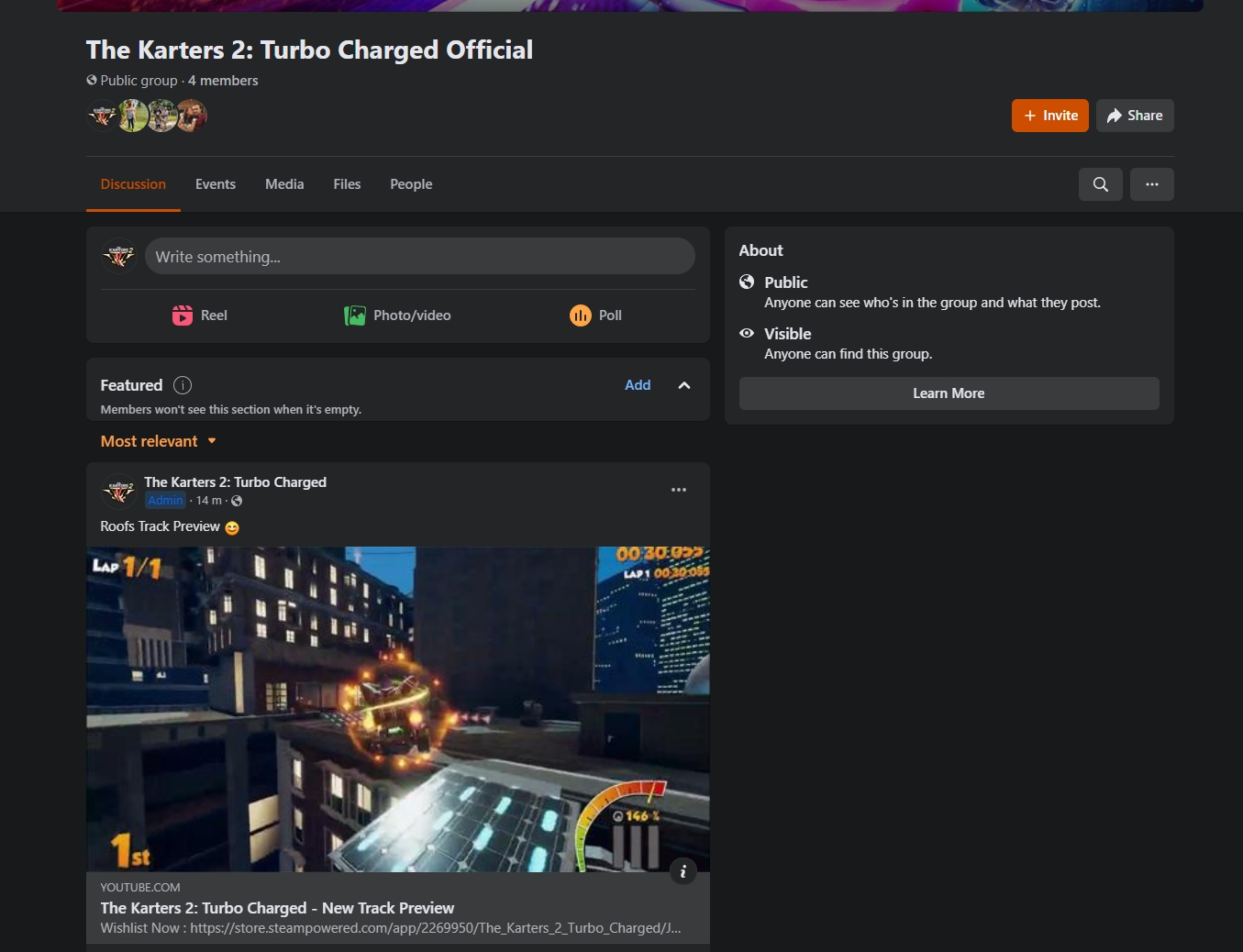Collapse the Featured section chevron
Viewport: 1243px width, 952px height.
(683, 385)
